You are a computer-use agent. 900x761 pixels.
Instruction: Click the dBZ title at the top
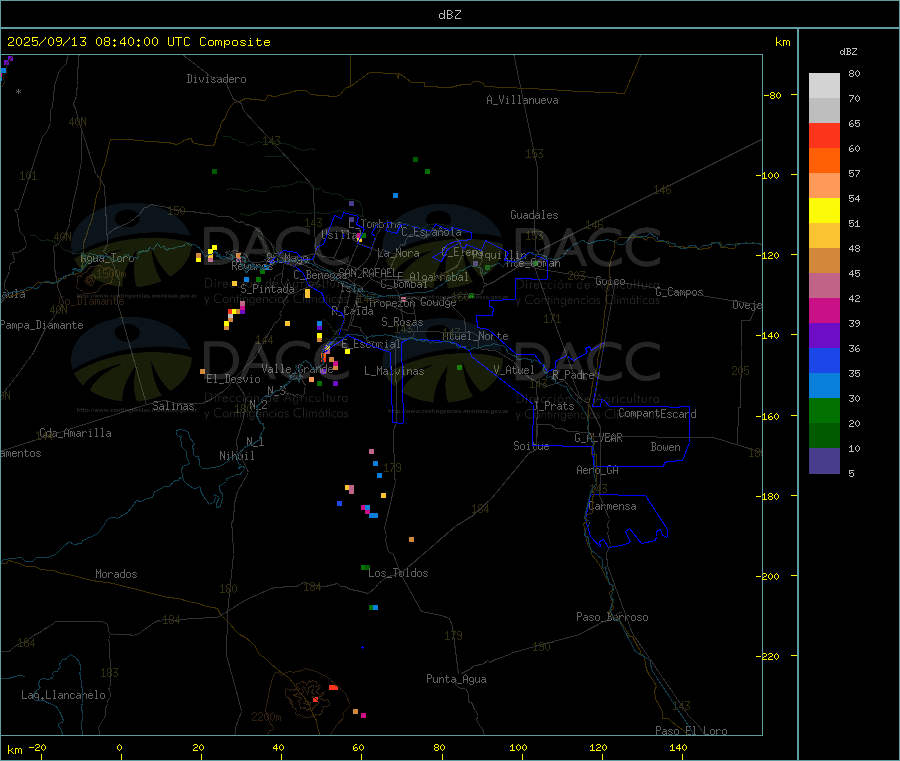pyautogui.click(x=449, y=14)
